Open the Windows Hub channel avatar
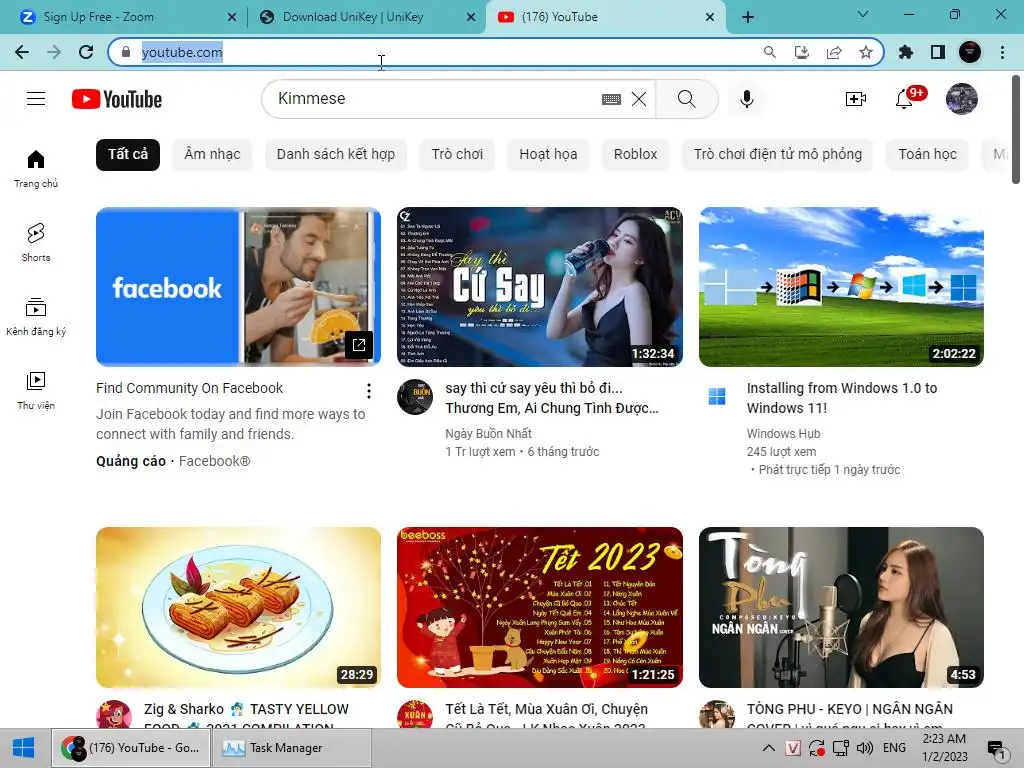The width and height of the screenshot is (1024, 768). [716, 396]
